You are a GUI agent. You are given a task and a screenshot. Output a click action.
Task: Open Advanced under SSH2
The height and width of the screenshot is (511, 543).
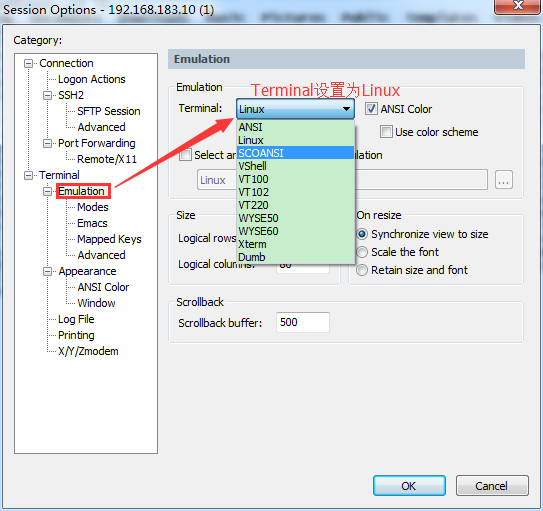pyautogui.click(x=101, y=127)
